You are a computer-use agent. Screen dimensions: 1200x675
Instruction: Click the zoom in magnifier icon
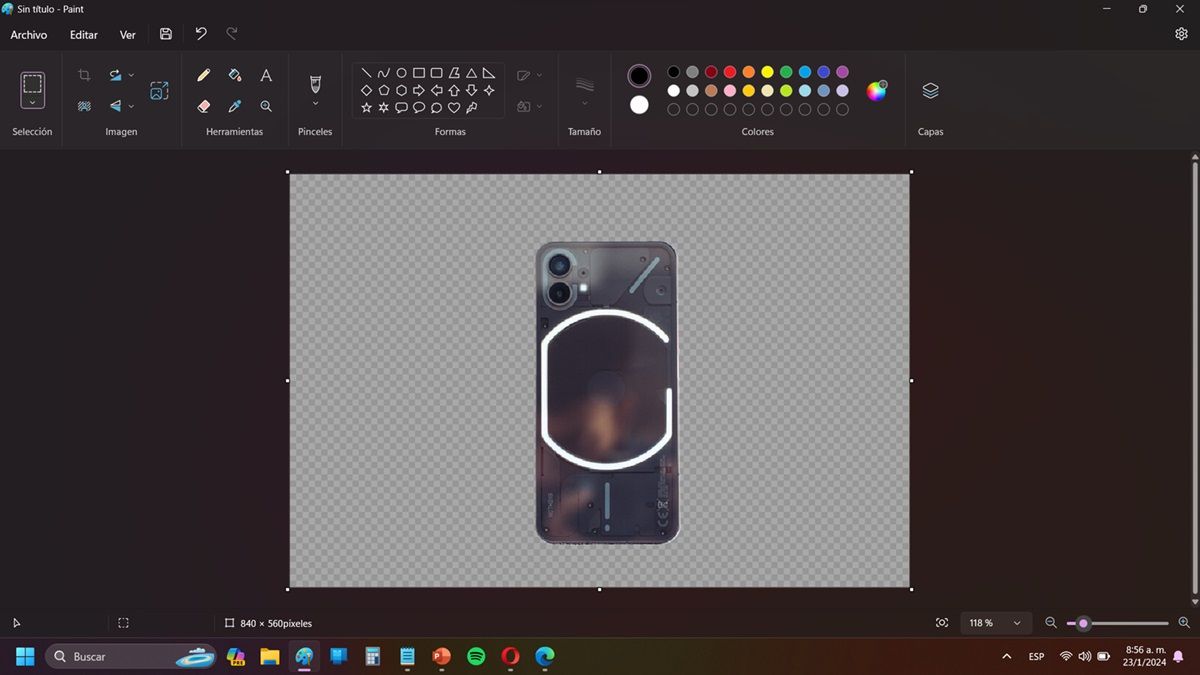(1184, 623)
